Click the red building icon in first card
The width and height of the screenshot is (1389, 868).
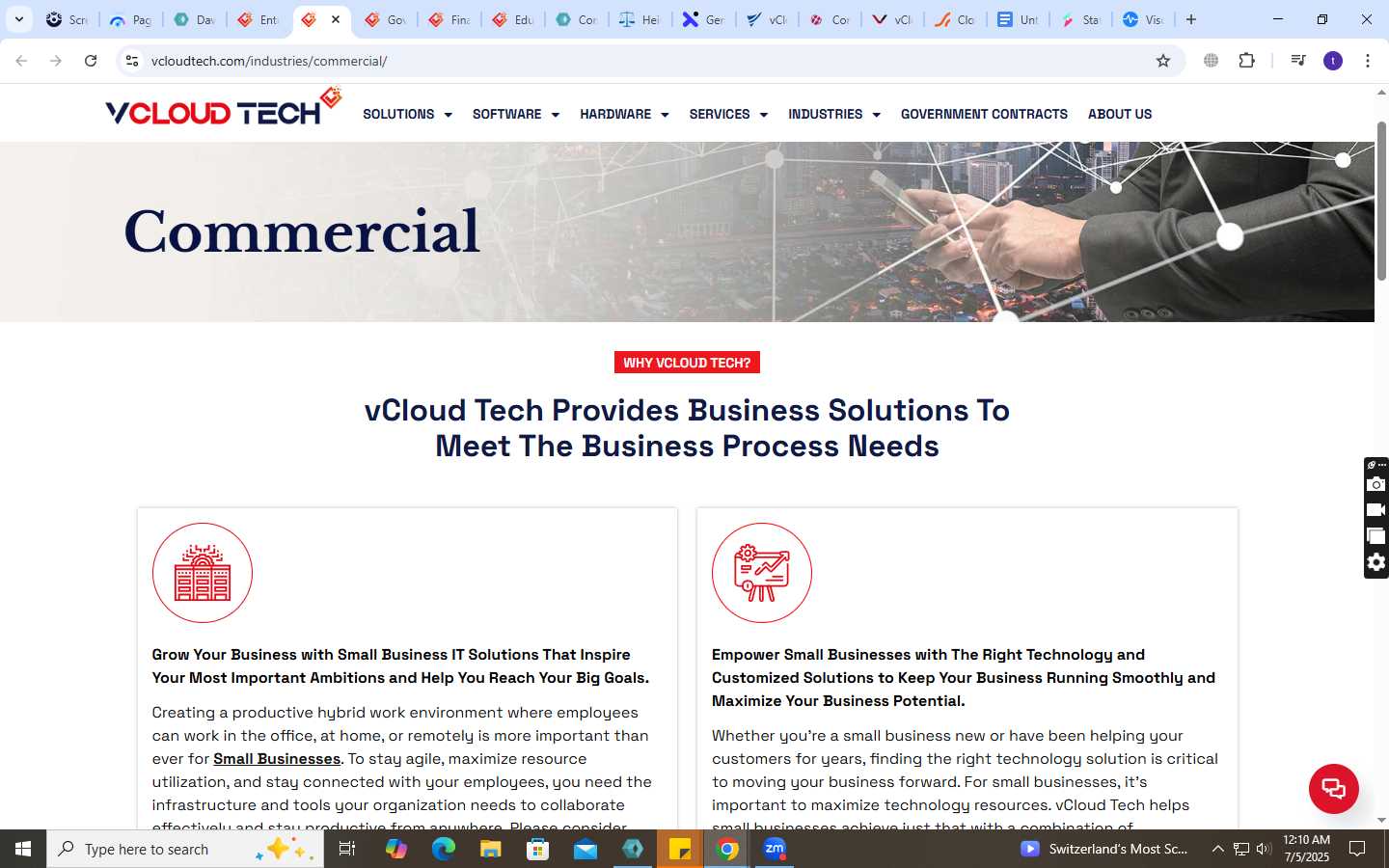pyautogui.click(x=203, y=573)
